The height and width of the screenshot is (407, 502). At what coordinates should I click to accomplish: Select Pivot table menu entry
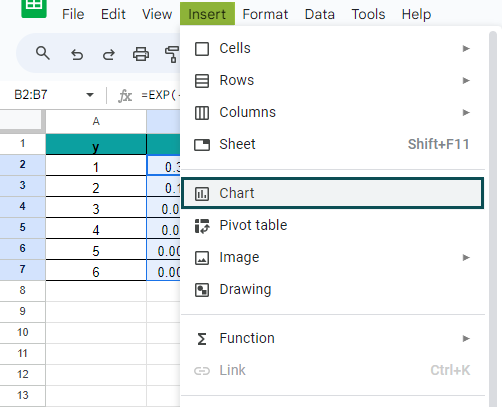coord(333,225)
